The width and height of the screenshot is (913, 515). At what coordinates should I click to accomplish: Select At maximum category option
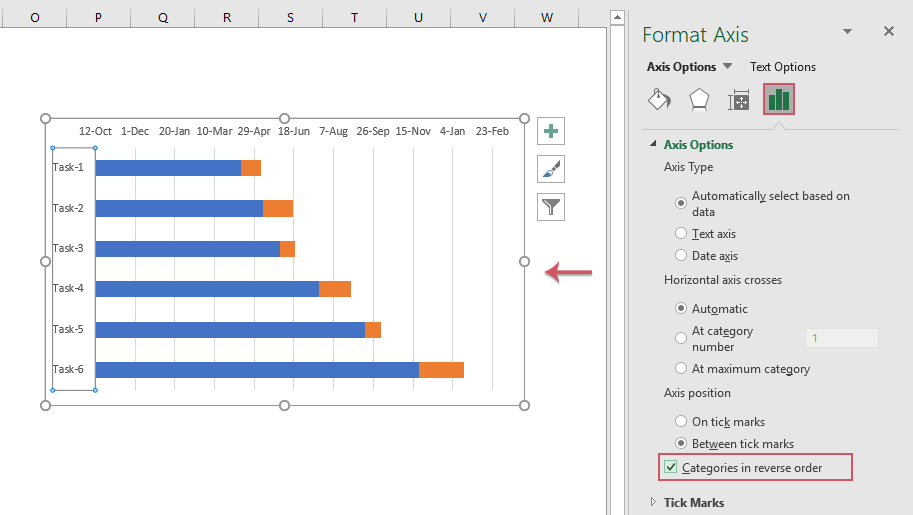[x=681, y=369]
